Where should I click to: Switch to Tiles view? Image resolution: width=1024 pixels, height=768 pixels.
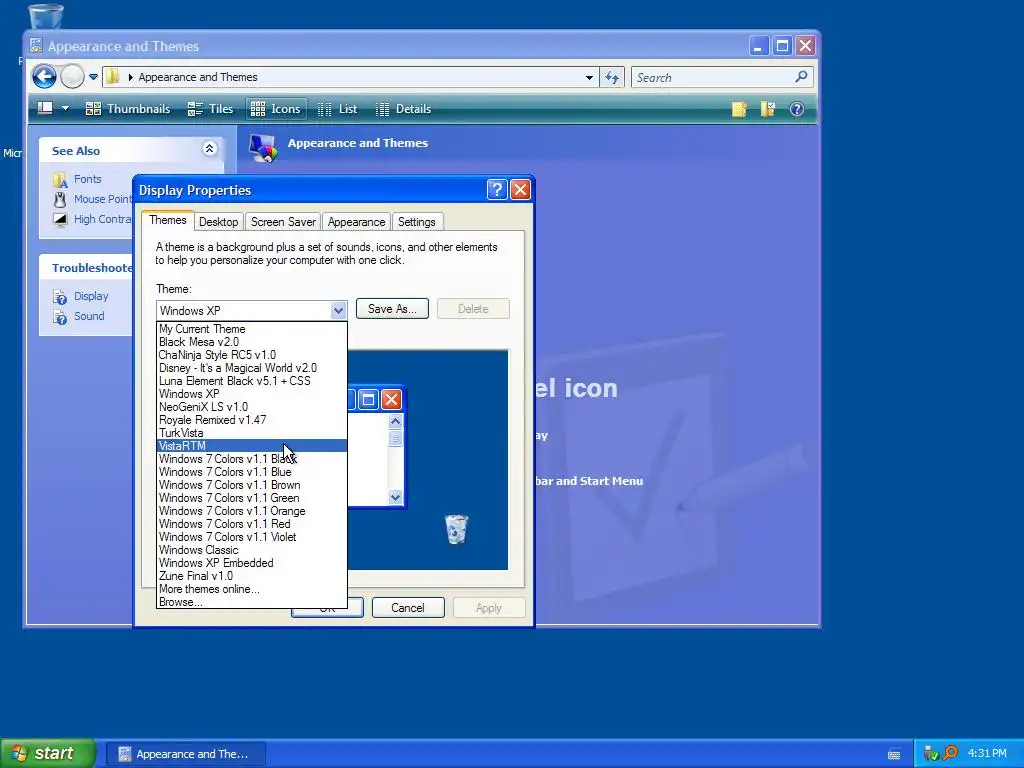tap(210, 109)
